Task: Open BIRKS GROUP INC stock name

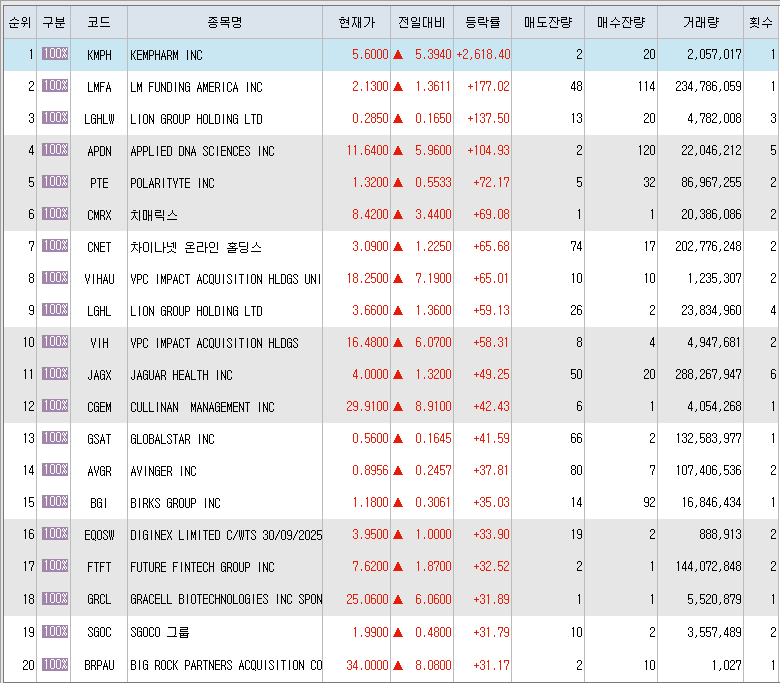Action: pos(175,503)
